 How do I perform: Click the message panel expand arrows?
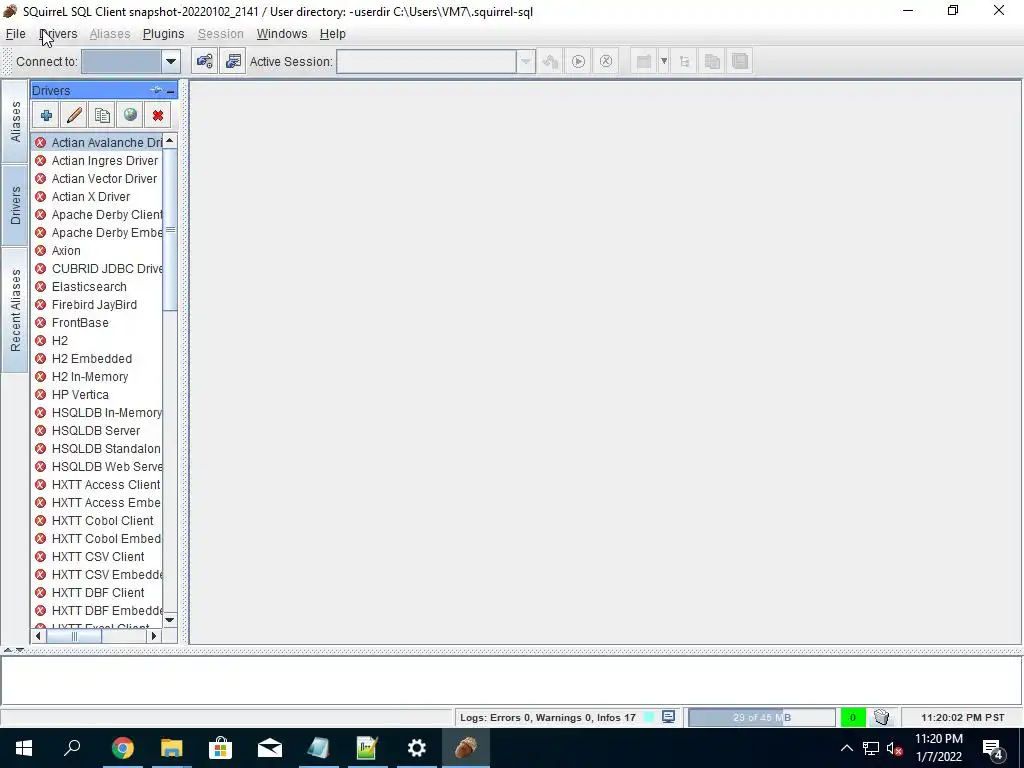(x=14, y=650)
